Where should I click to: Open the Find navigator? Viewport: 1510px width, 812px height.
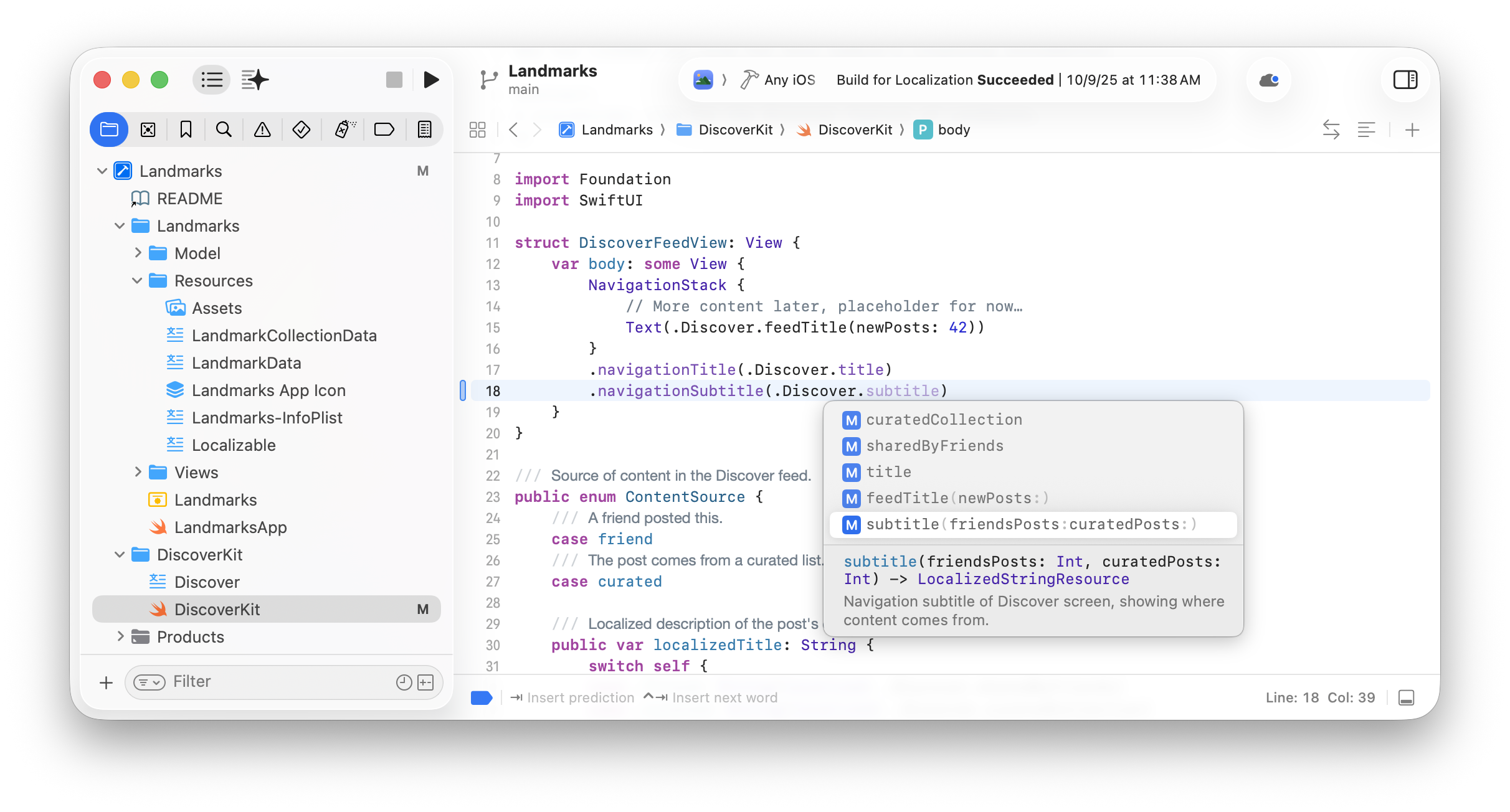pyautogui.click(x=224, y=130)
